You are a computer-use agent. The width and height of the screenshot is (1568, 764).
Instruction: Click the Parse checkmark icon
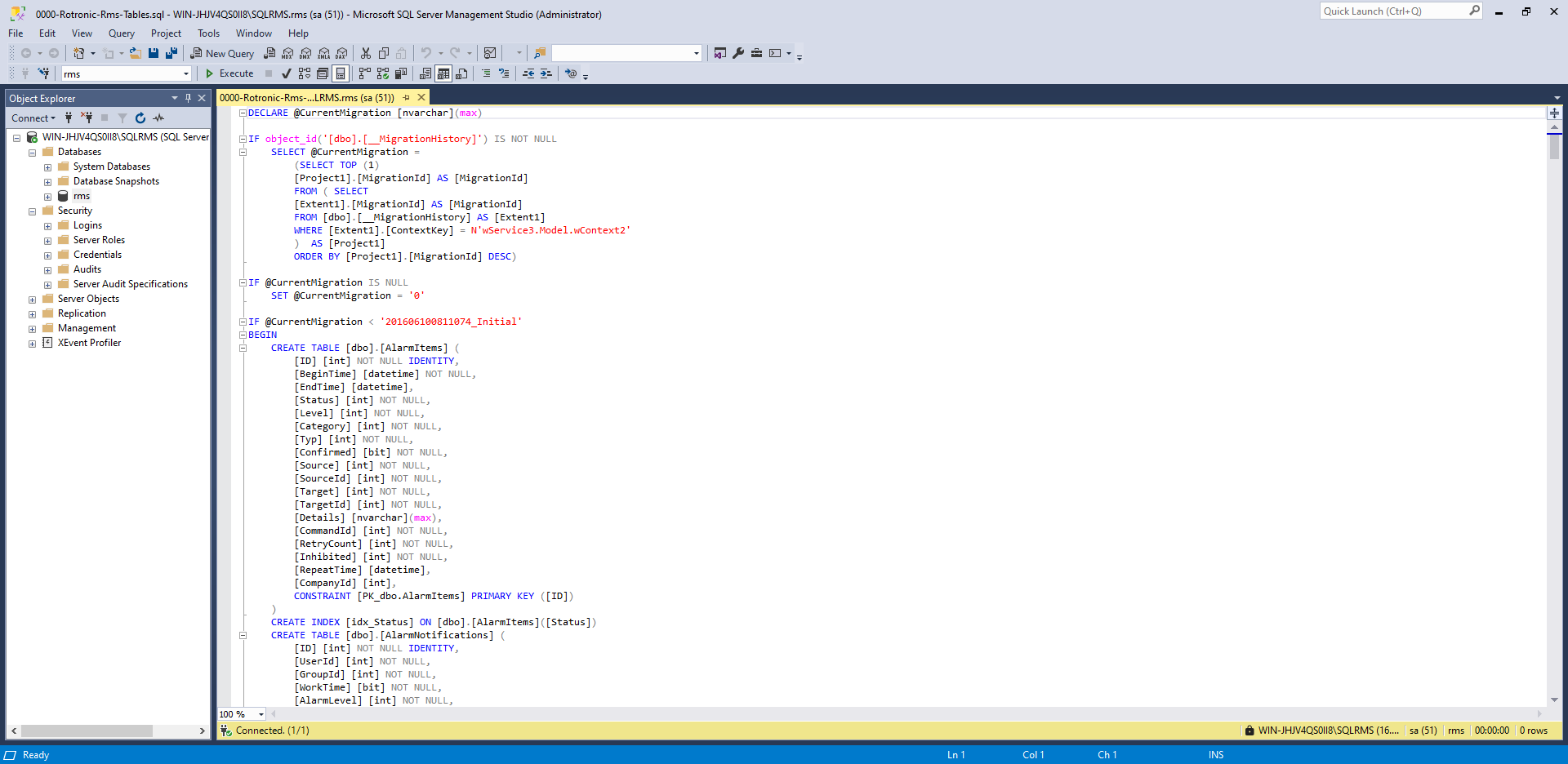pyautogui.click(x=287, y=73)
